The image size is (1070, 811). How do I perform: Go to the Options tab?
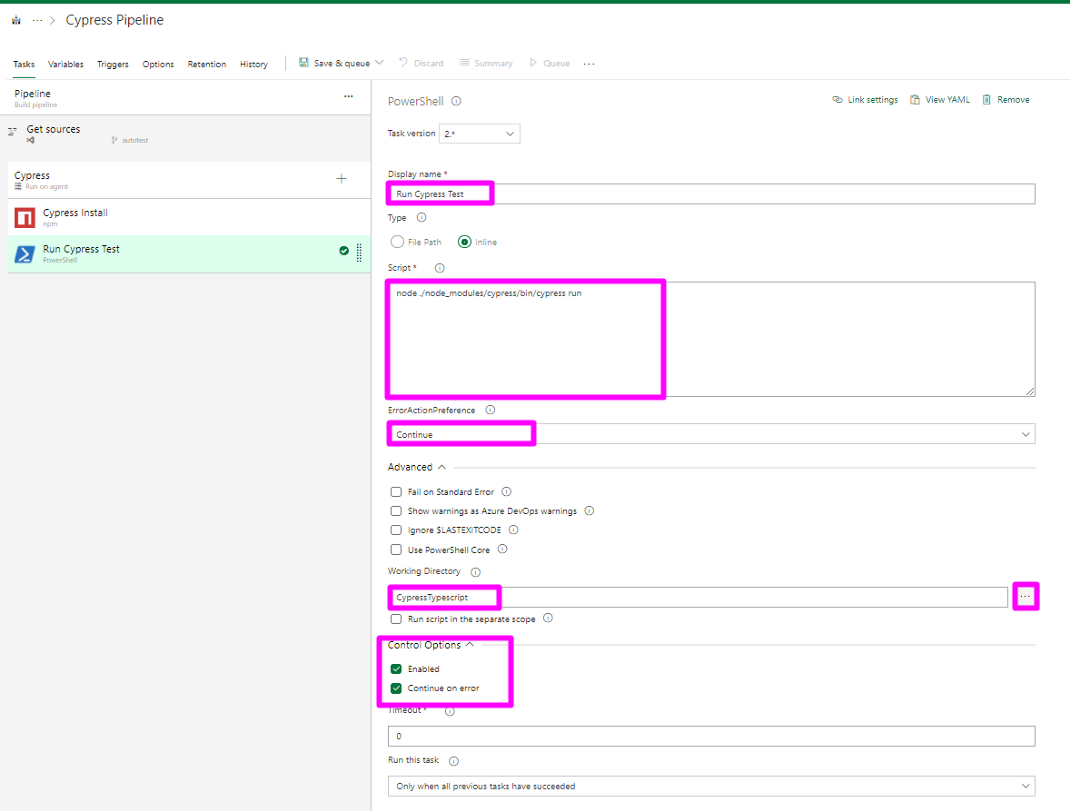158,64
